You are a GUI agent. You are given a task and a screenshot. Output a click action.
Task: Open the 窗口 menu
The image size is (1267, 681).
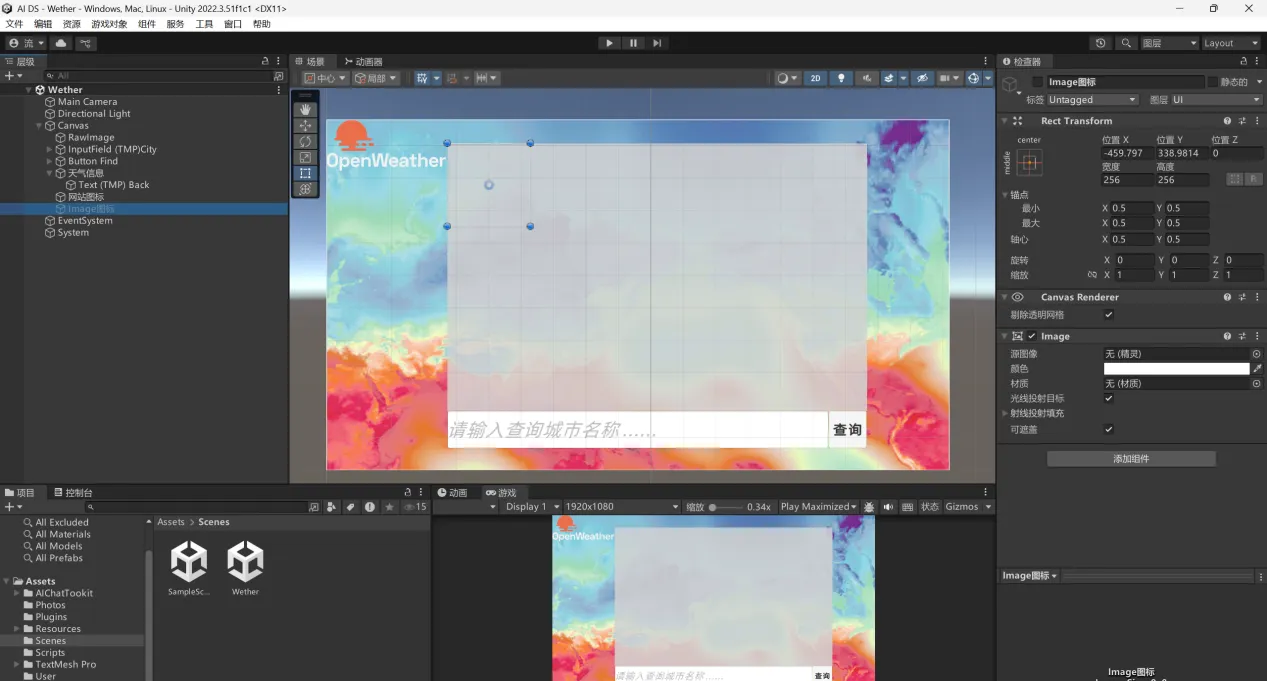click(232, 23)
